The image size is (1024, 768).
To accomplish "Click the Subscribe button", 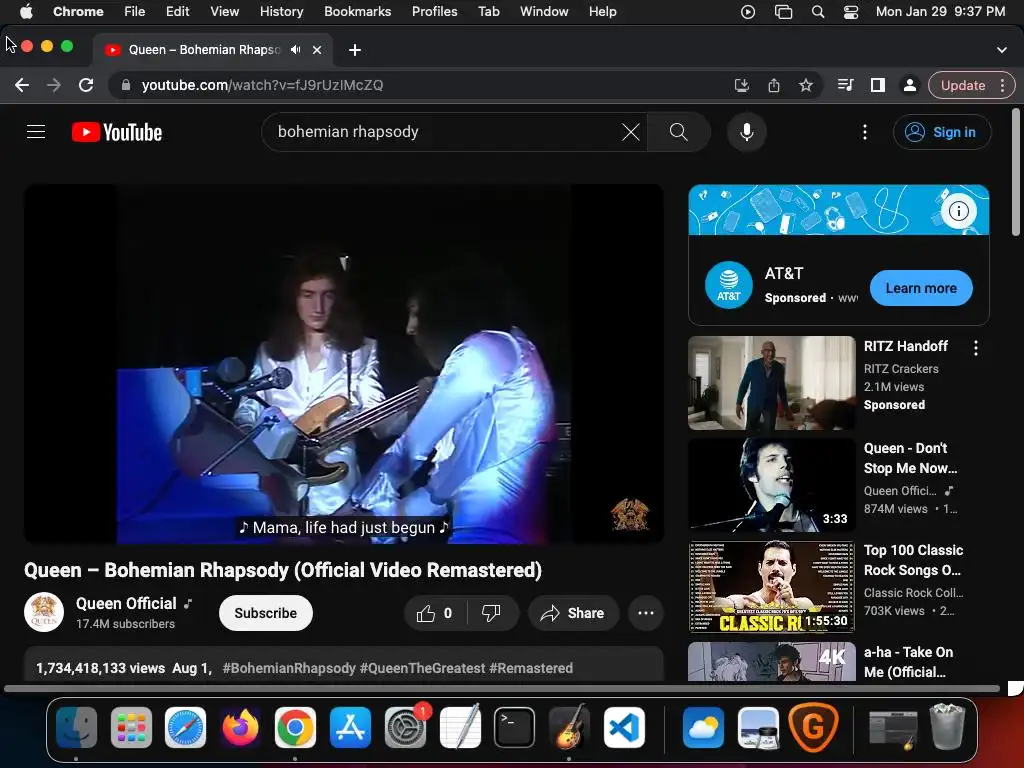I will click(x=266, y=613).
